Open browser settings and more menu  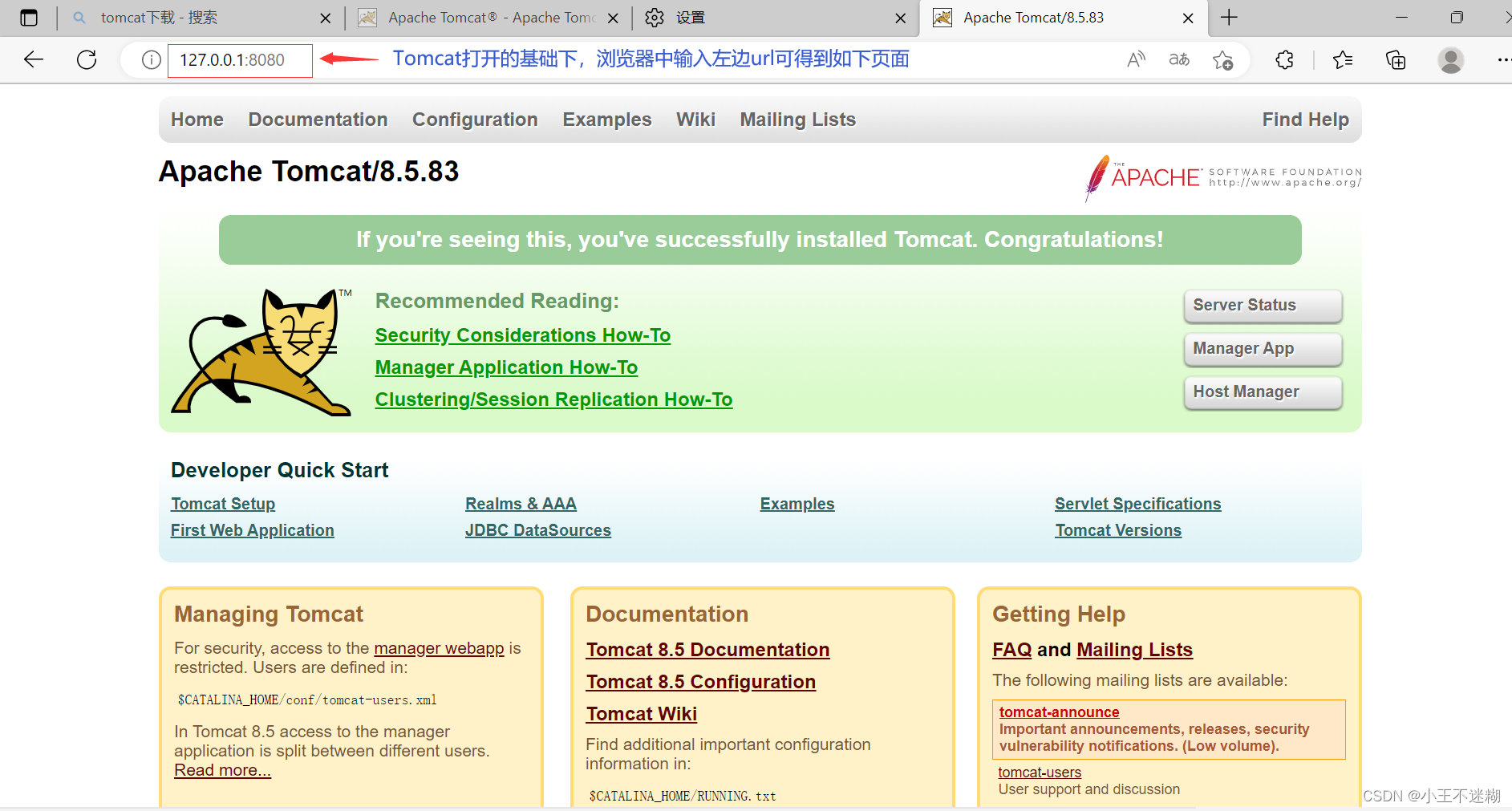[x=1503, y=59]
